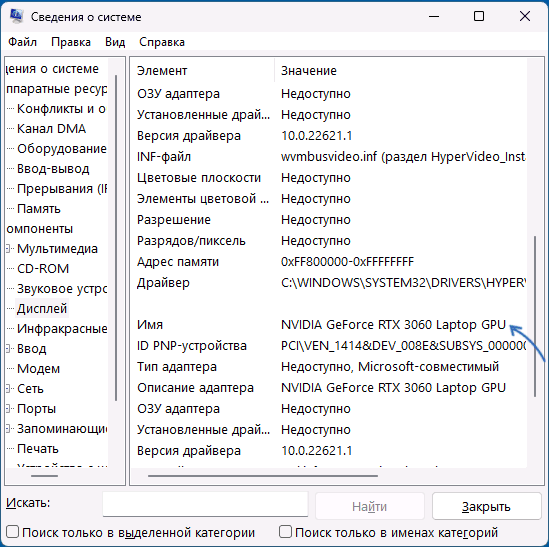Select the Адрес памяти row label
Image resolution: width=549 pixels, height=547 pixels.
(178, 262)
